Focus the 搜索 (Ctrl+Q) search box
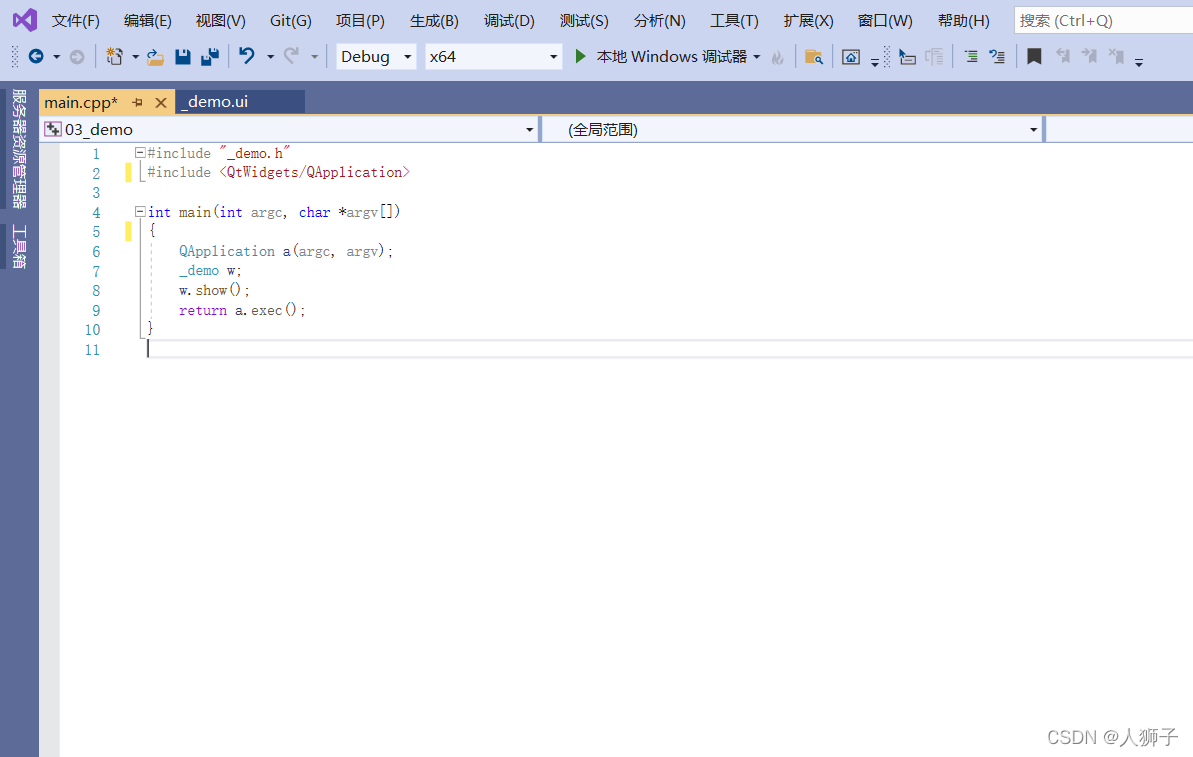 (x=1103, y=21)
